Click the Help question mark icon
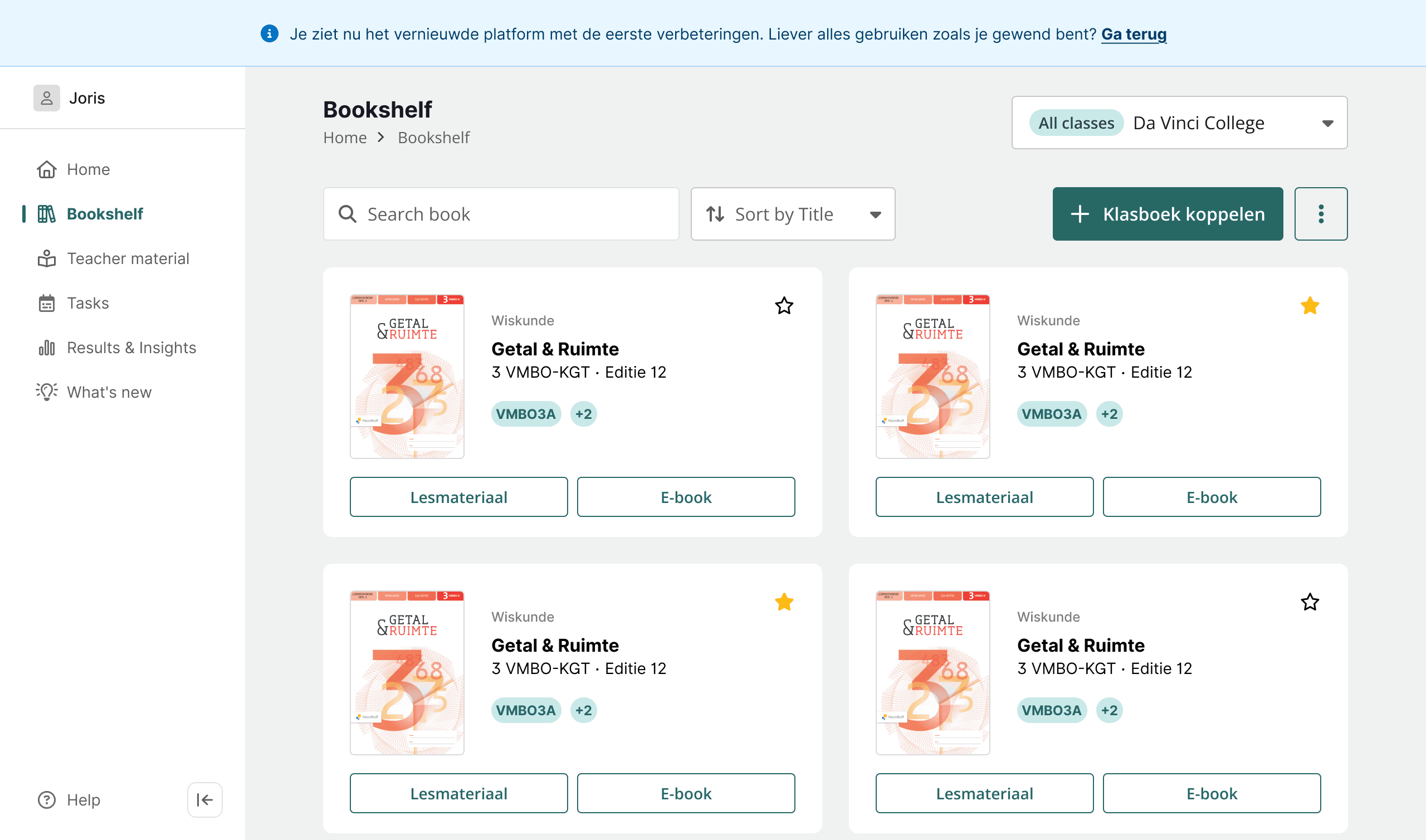Screen dimensions: 1426x840 coord(46,800)
